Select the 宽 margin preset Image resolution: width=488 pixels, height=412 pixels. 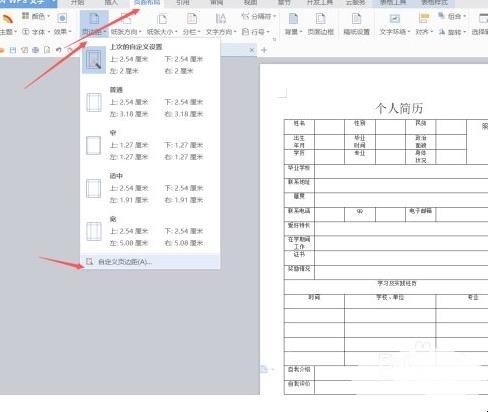[x=150, y=231]
